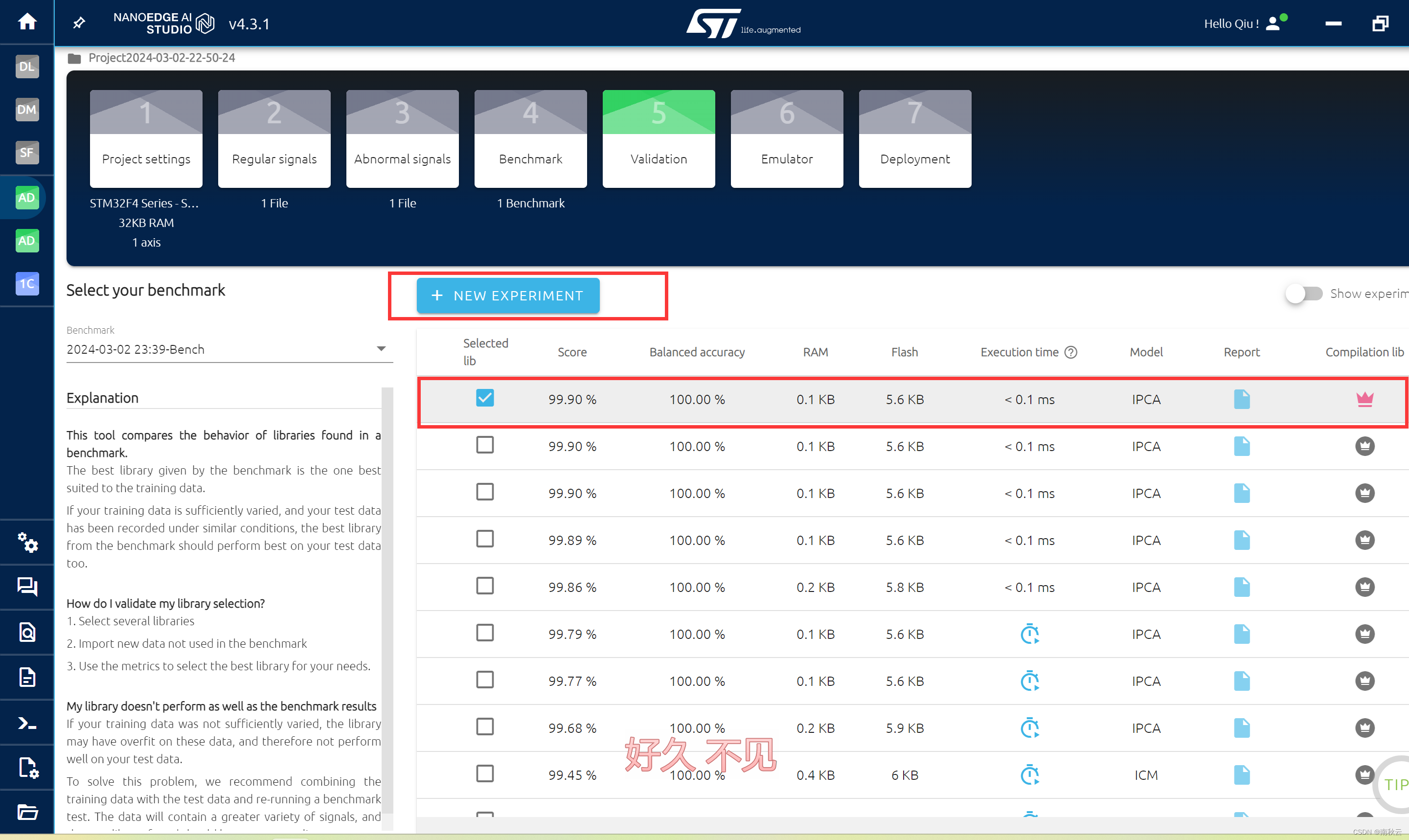Click the pin icon beside NanoEdge logo
The height and width of the screenshot is (840, 1409).
pos(79,23)
